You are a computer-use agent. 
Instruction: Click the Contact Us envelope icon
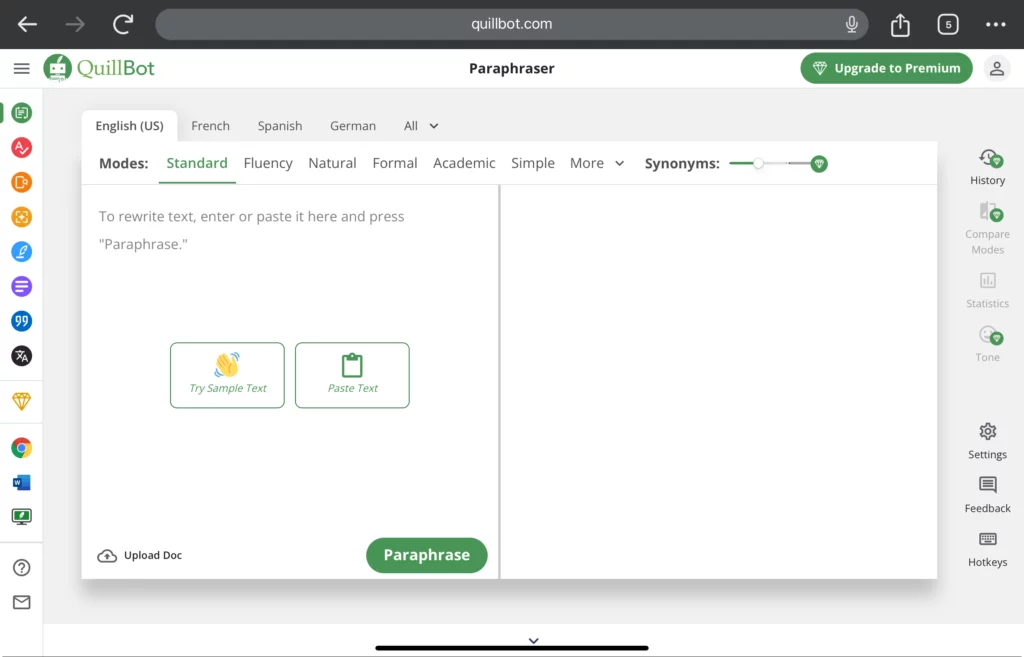(x=22, y=602)
